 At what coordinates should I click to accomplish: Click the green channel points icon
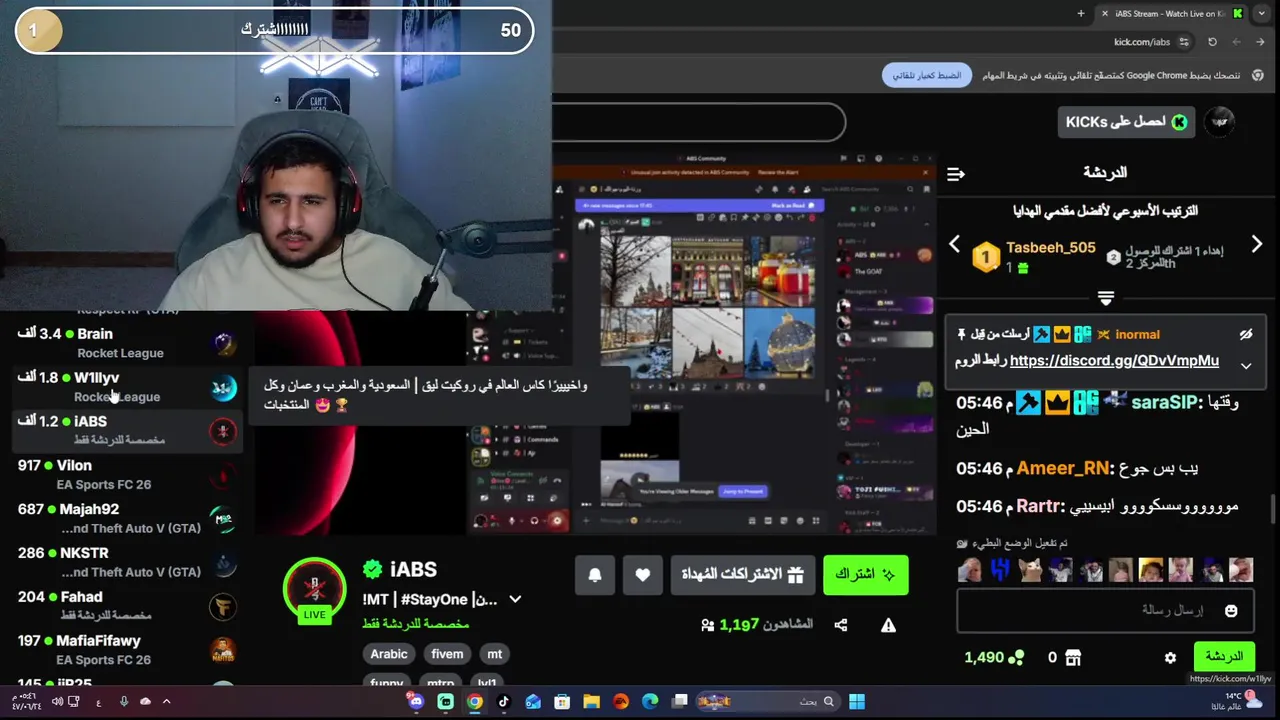(1017, 657)
